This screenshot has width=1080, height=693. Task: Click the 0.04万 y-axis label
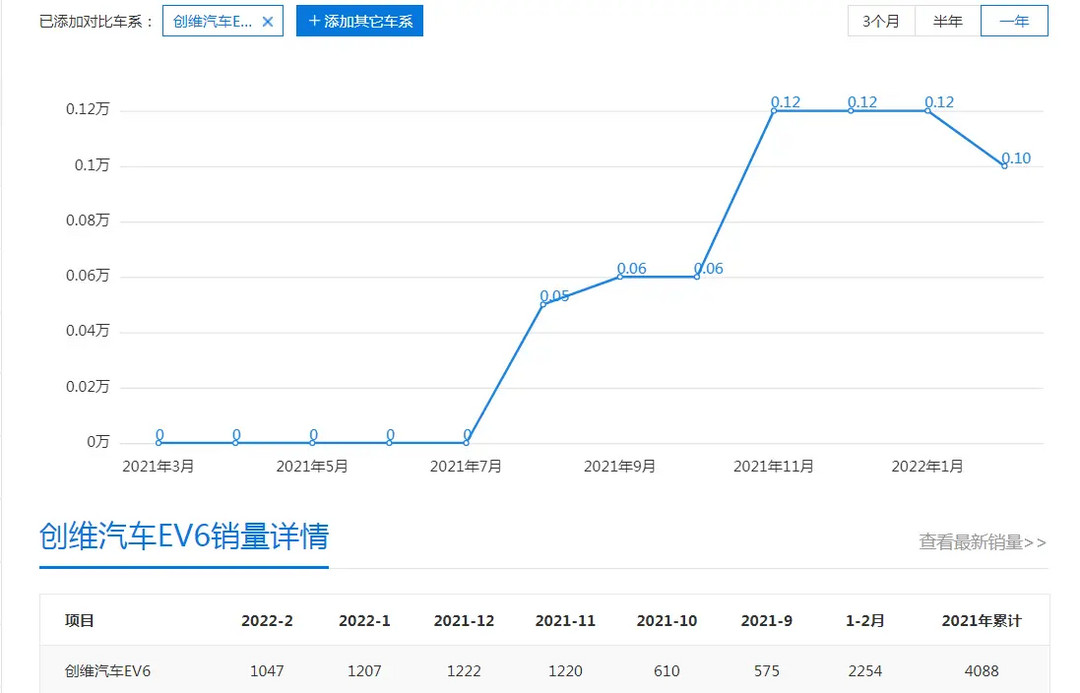tap(87, 331)
